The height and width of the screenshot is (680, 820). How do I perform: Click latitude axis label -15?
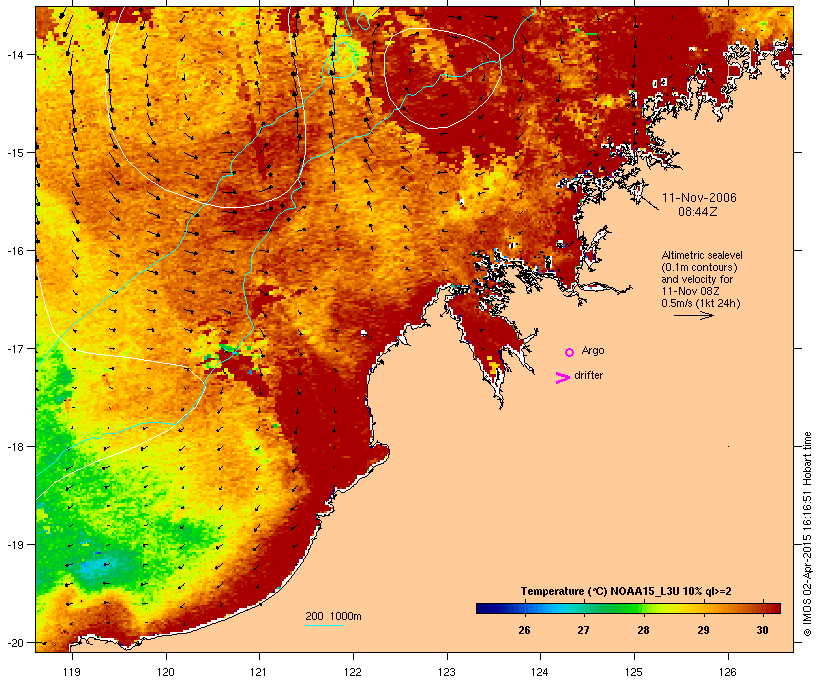click(14, 153)
